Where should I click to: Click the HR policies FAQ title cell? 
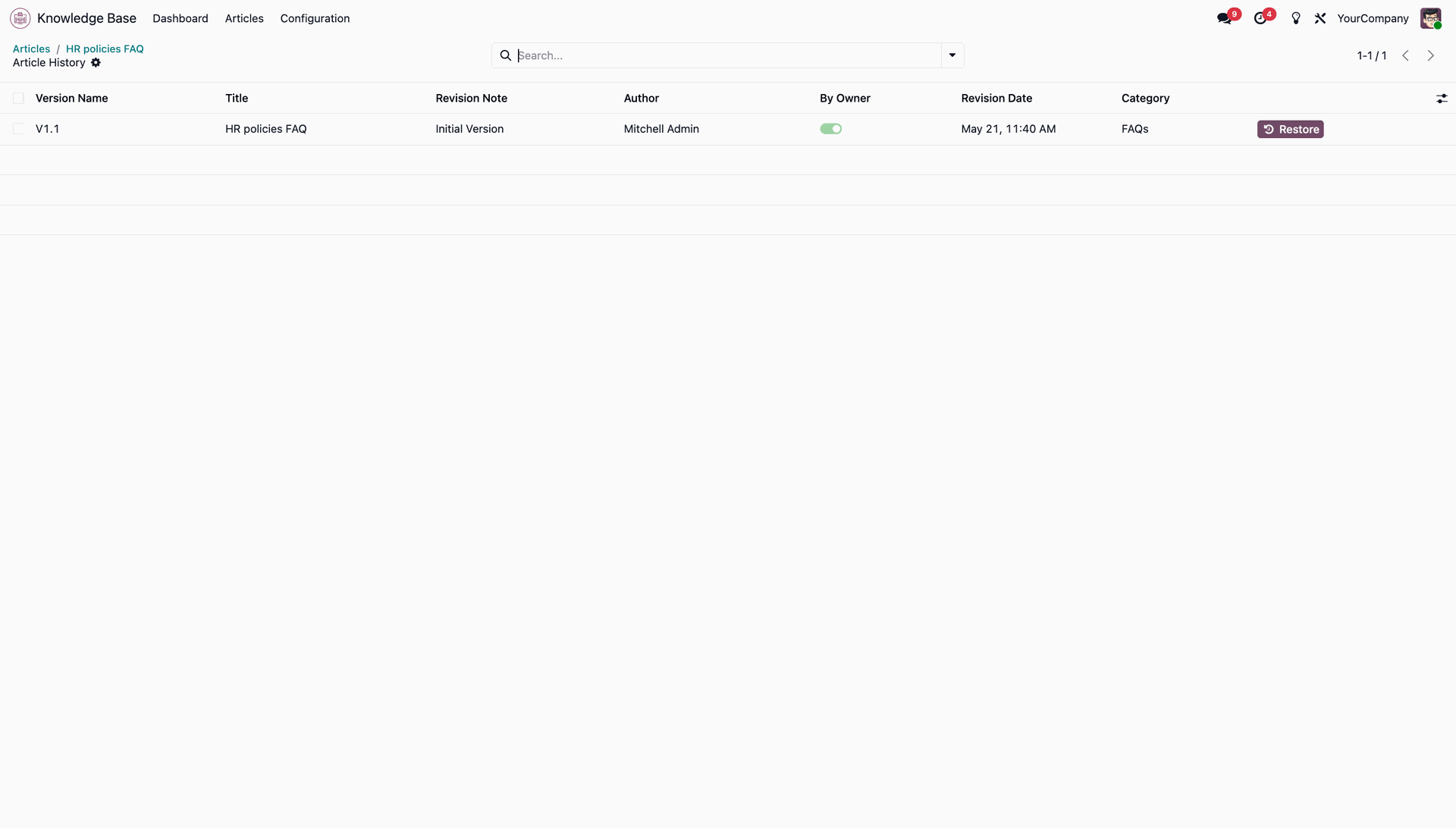265,129
